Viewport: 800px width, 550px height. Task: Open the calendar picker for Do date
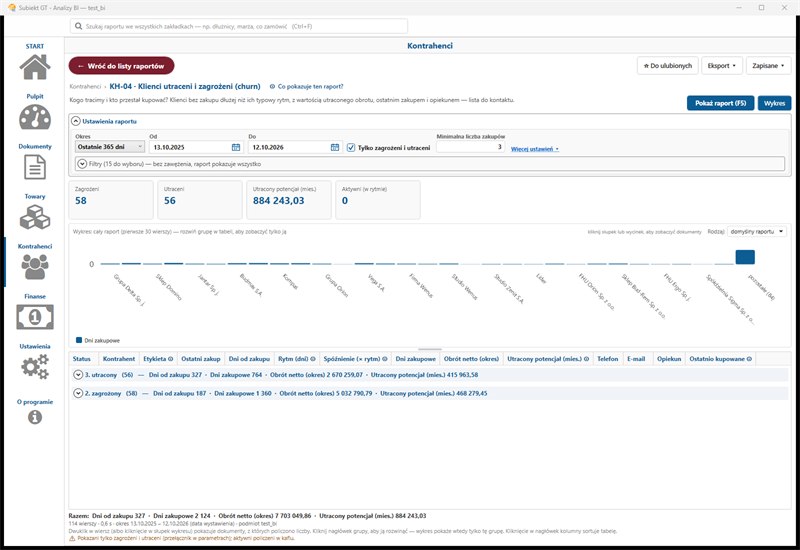click(x=335, y=147)
